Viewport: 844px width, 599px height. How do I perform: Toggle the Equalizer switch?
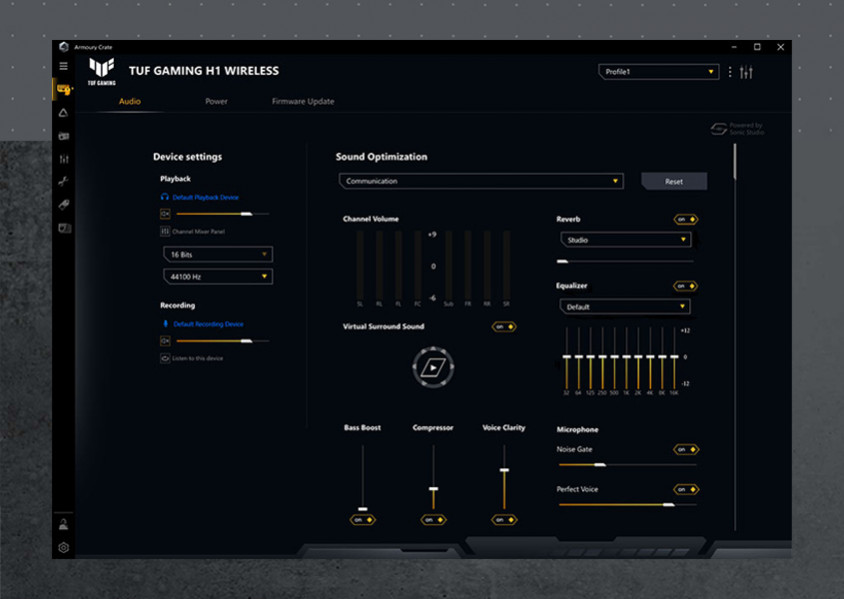point(686,286)
